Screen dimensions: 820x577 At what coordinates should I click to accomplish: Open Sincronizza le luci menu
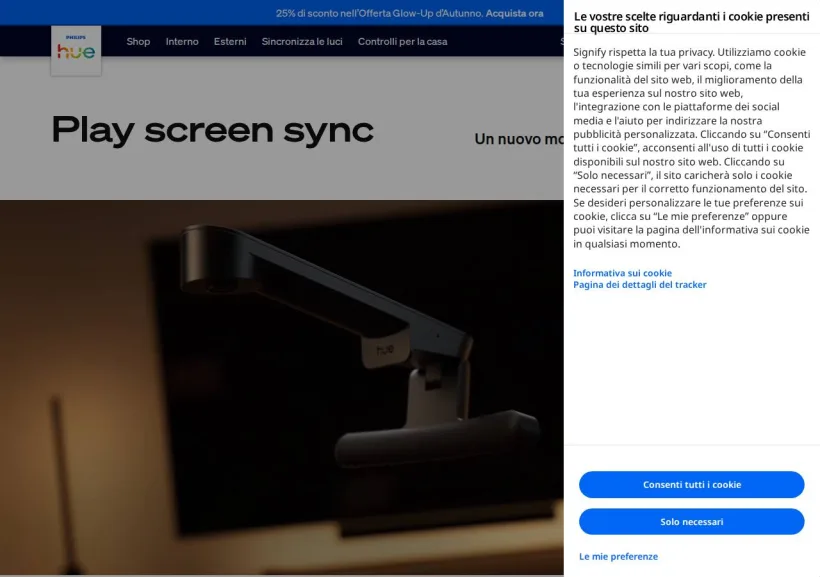tap(302, 41)
